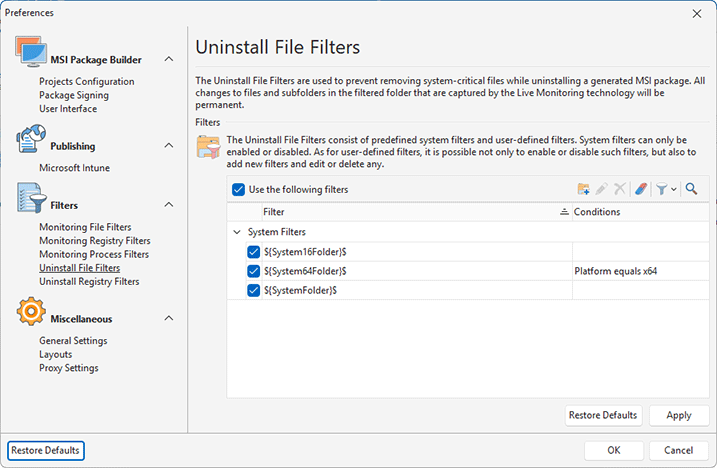This screenshot has height=468, width=717.
Task: Select the ${System16Folder}$ row text
Action: click(x=305, y=252)
